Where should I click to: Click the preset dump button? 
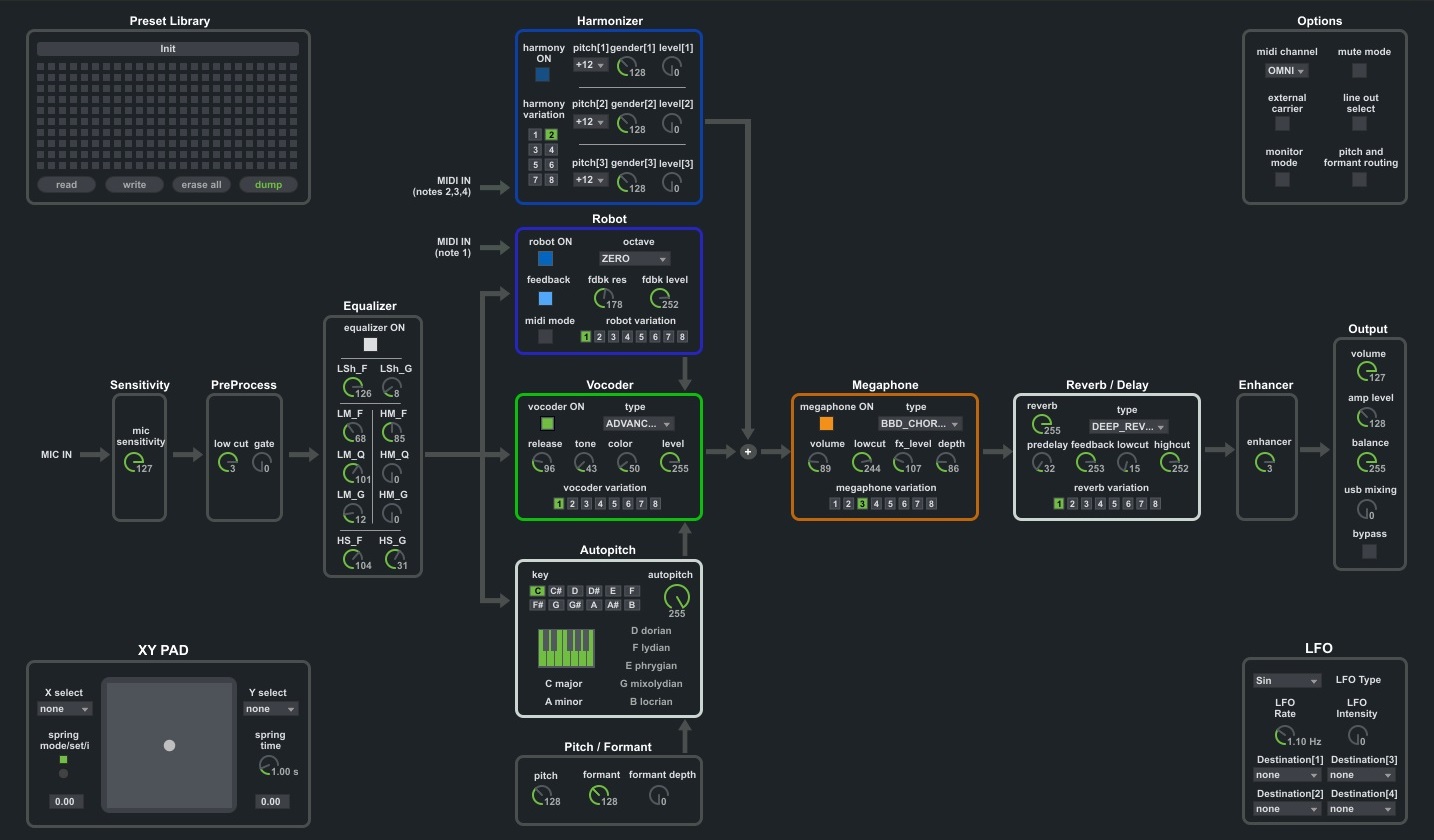(268, 185)
